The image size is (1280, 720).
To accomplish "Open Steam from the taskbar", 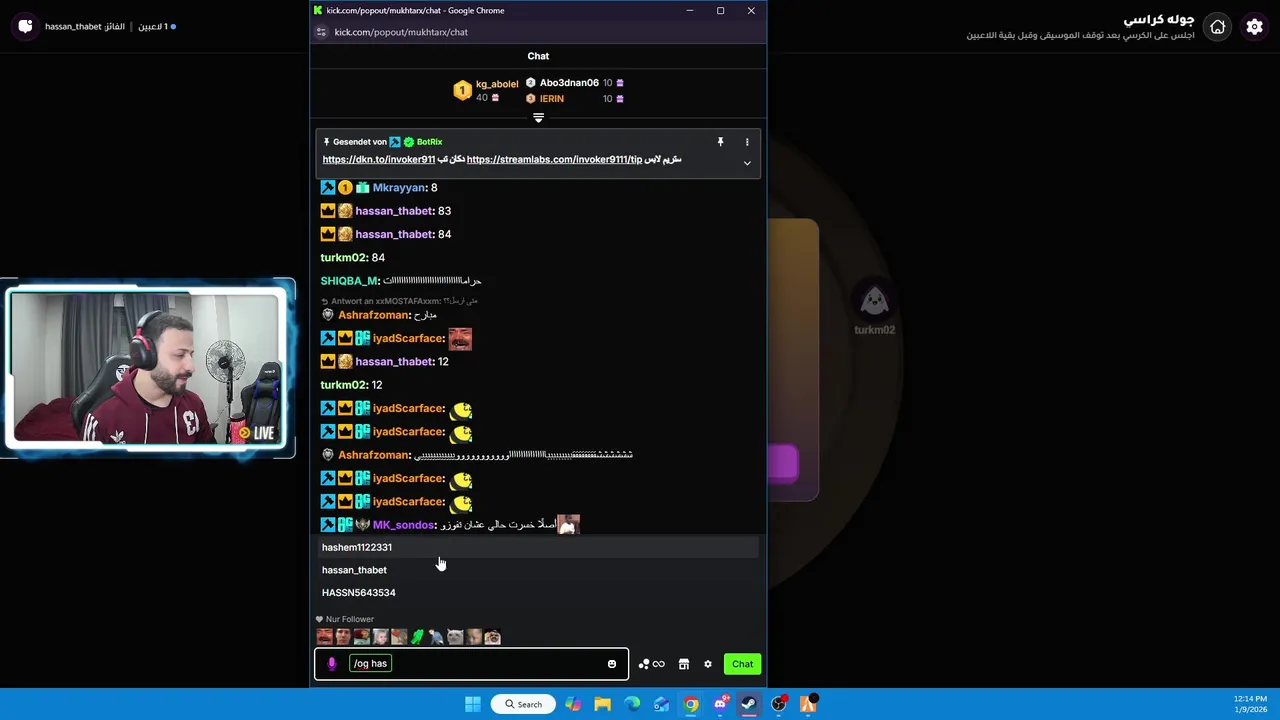I will (749, 704).
